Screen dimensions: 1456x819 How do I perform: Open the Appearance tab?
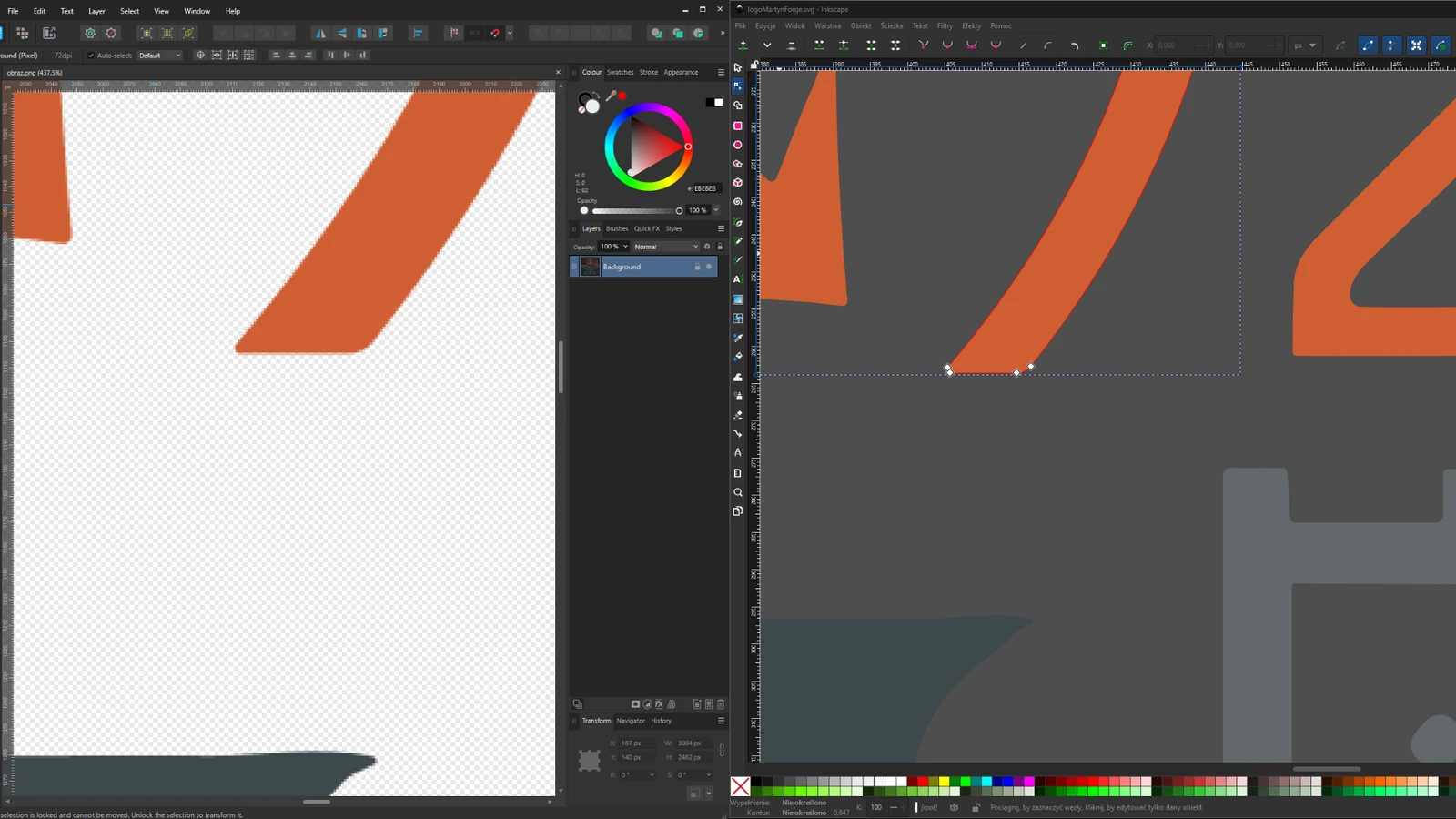point(681,72)
